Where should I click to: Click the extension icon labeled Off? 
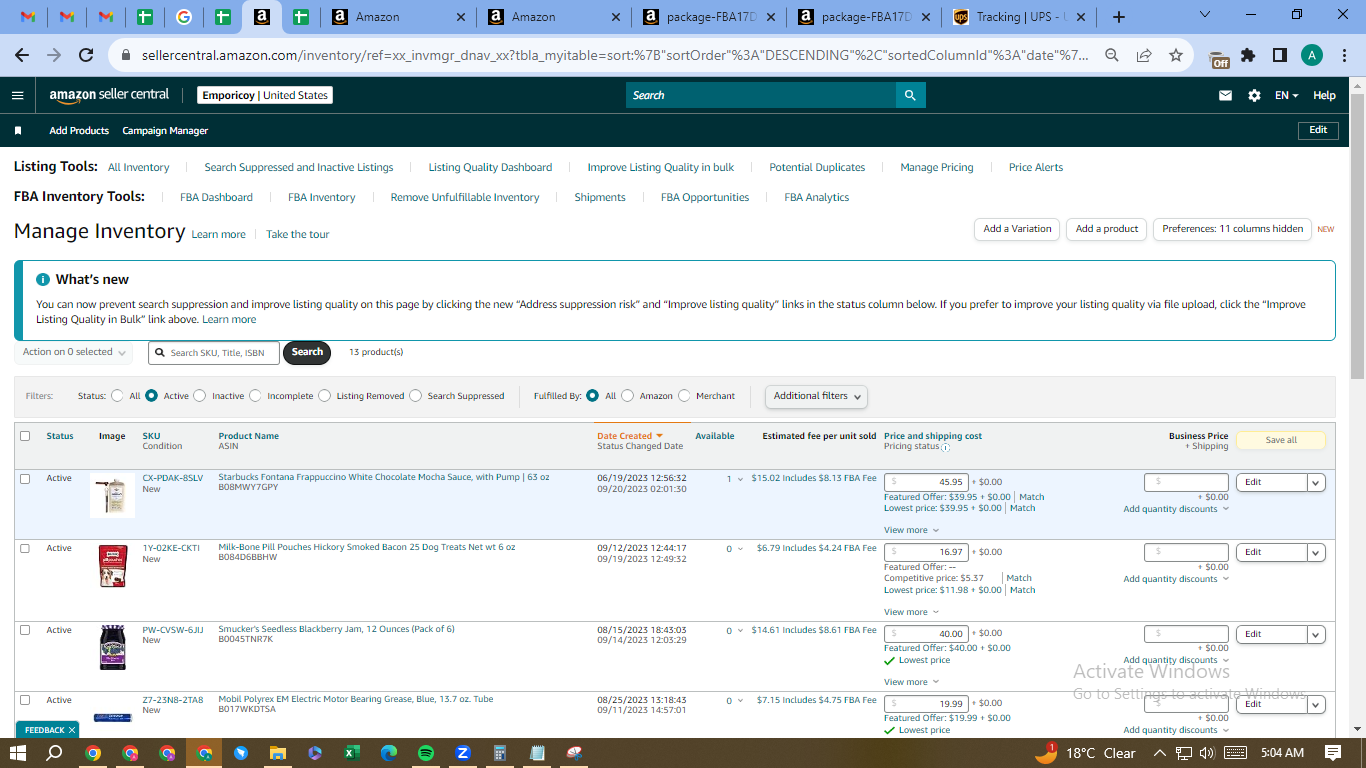pos(1219,57)
